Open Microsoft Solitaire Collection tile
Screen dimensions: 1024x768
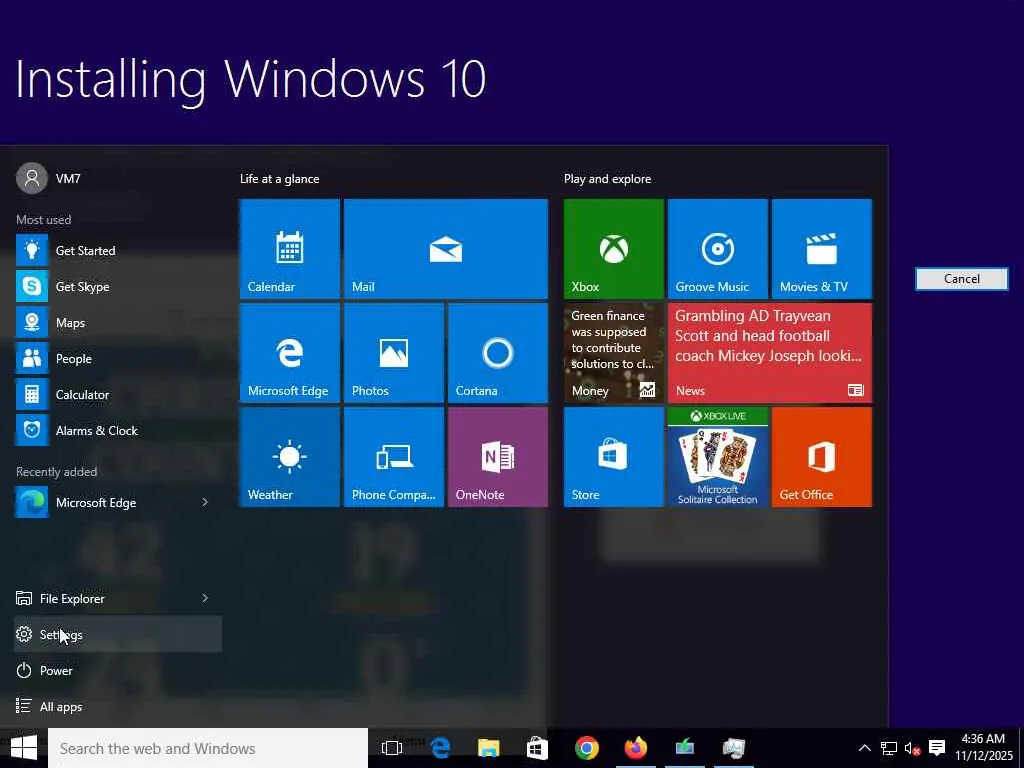(717, 456)
